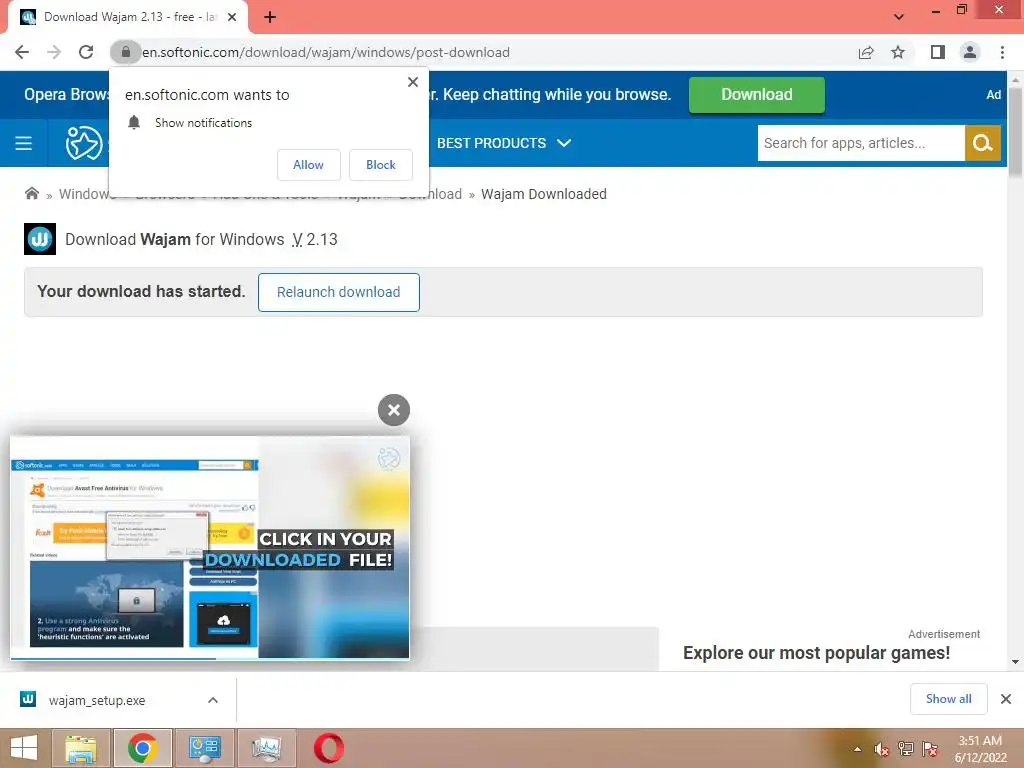Click the Wajam Downloaded breadcrumb text
The height and width of the screenshot is (768, 1024).
(x=544, y=194)
